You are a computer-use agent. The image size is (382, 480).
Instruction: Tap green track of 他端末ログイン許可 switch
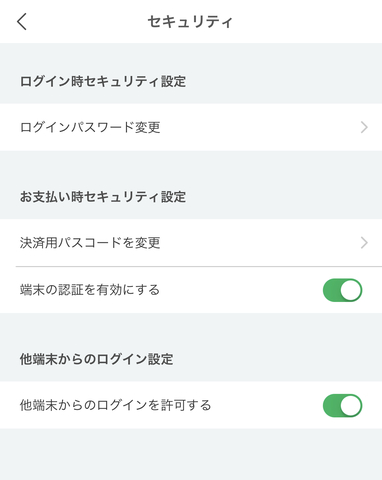point(331,406)
